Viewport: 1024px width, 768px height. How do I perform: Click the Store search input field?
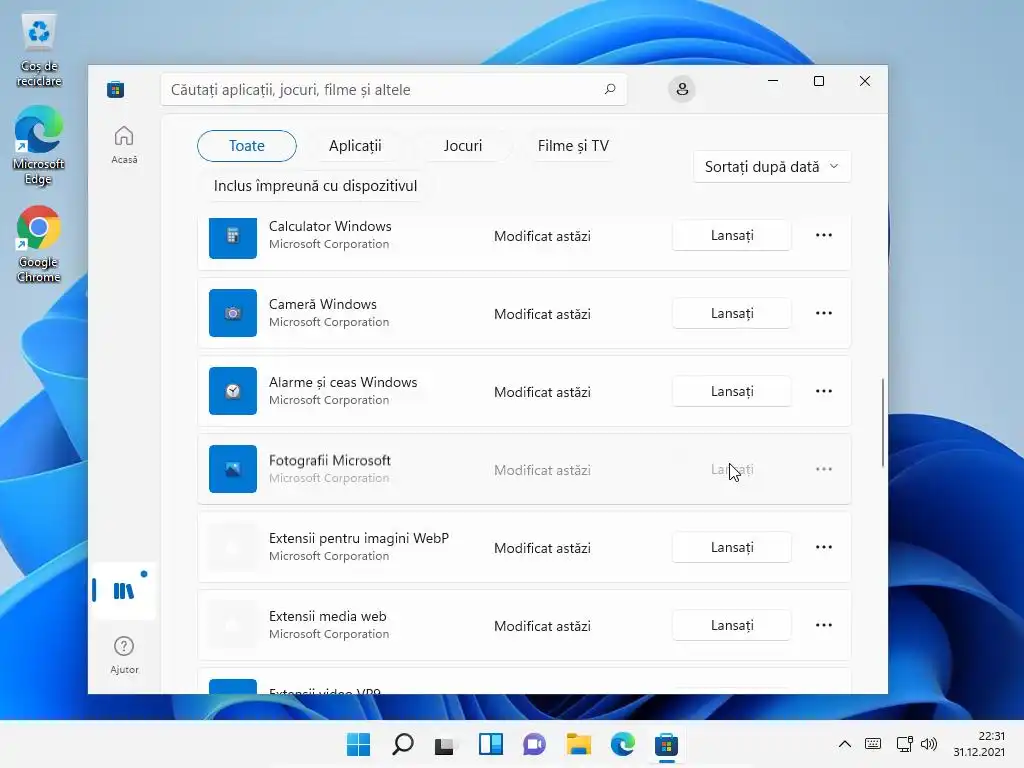[x=394, y=89]
